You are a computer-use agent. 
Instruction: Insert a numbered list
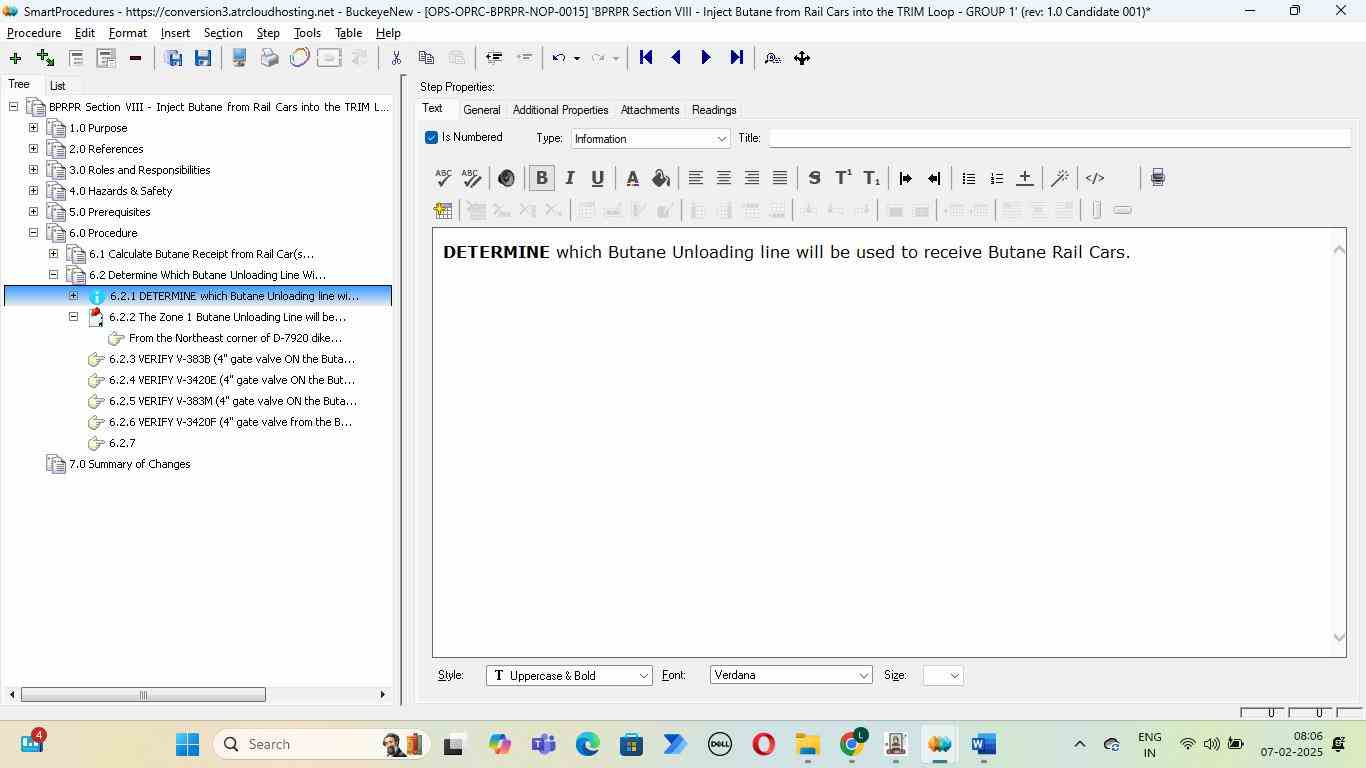coord(996,178)
